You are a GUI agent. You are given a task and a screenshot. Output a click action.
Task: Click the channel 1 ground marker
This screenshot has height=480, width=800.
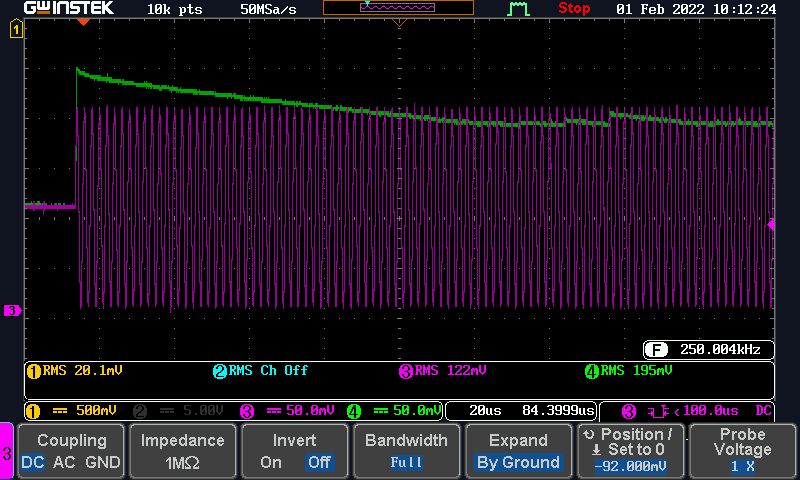coord(16,29)
